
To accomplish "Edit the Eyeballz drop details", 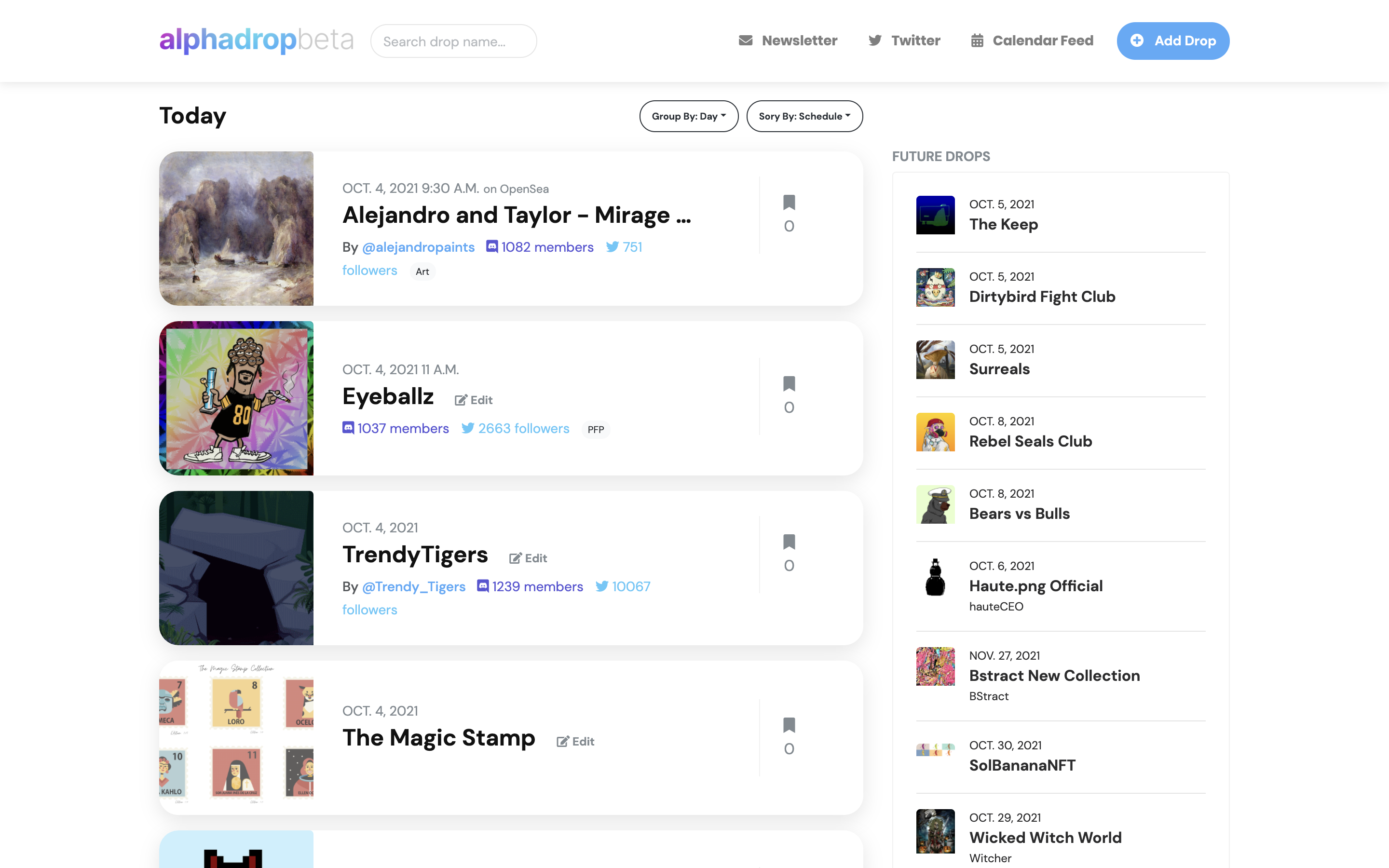I will pos(473,400).
